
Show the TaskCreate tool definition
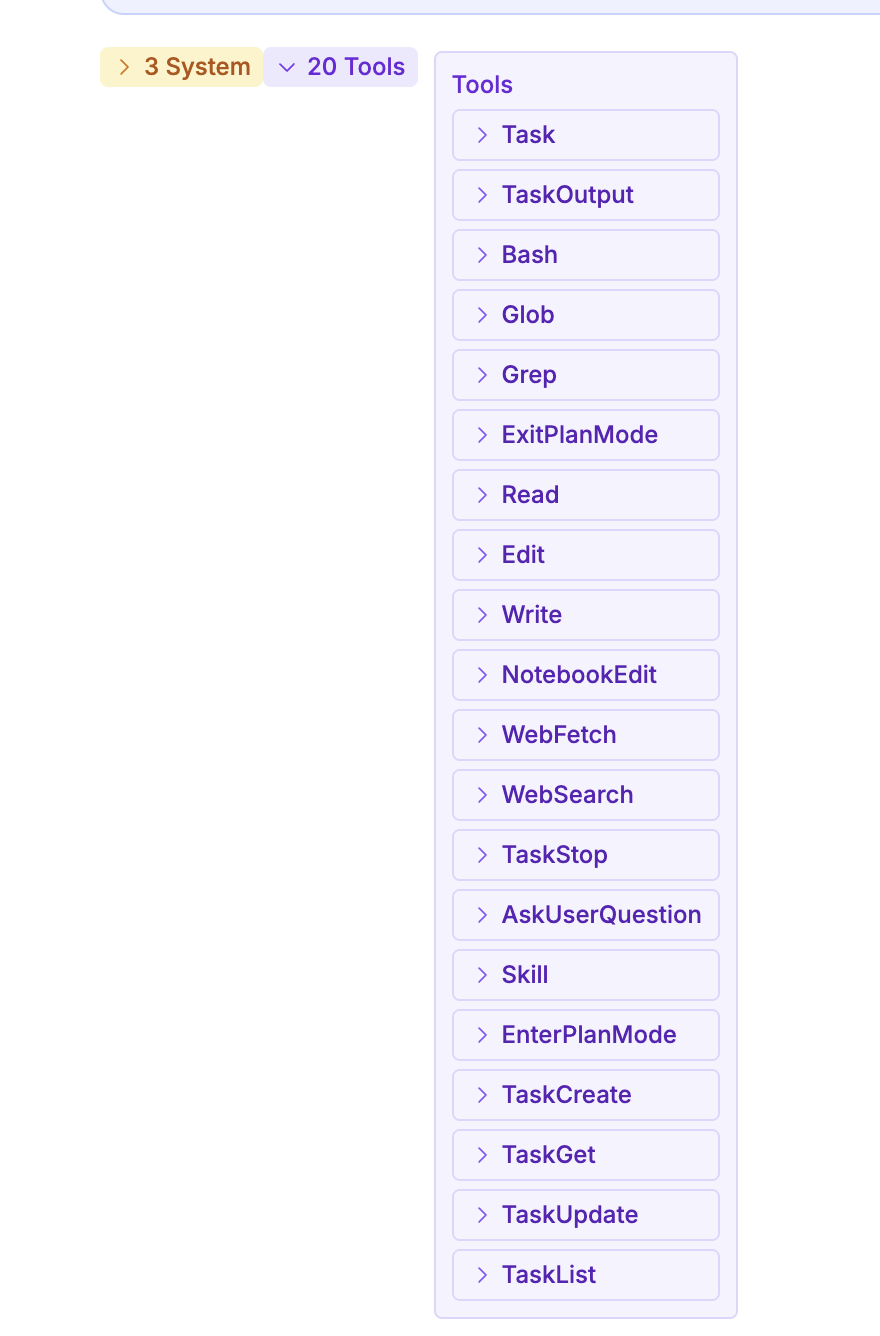point(585,1095)
